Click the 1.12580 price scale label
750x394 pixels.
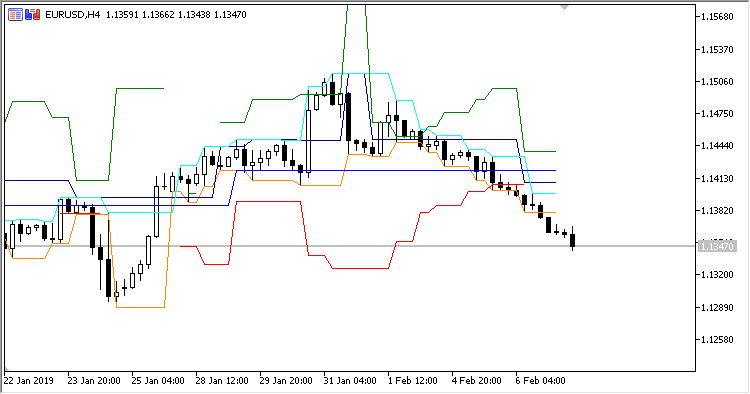pyautogui.click(x=717, y=339)
